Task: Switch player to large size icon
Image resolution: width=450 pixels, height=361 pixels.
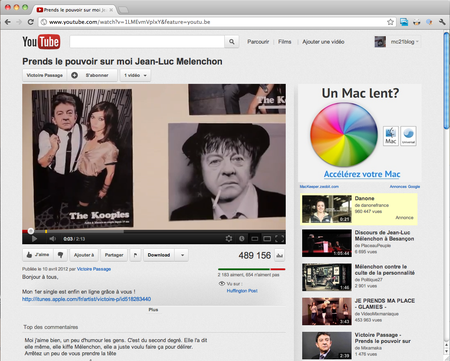Action: click(267, 239)
